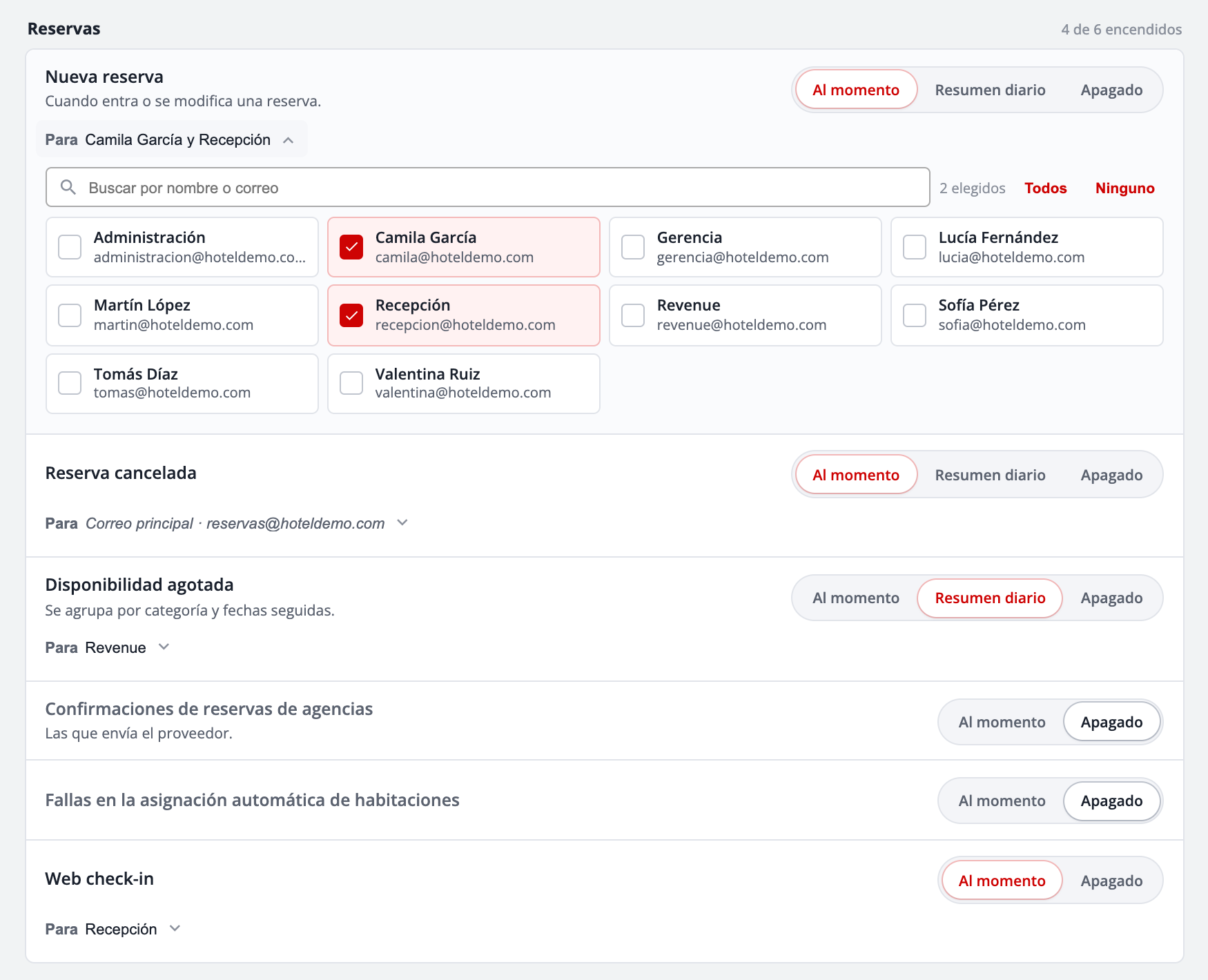Screen dimensions: 1208x980
Task: Set Nueva reserva to Resumen diario
Action: [990, 90]
